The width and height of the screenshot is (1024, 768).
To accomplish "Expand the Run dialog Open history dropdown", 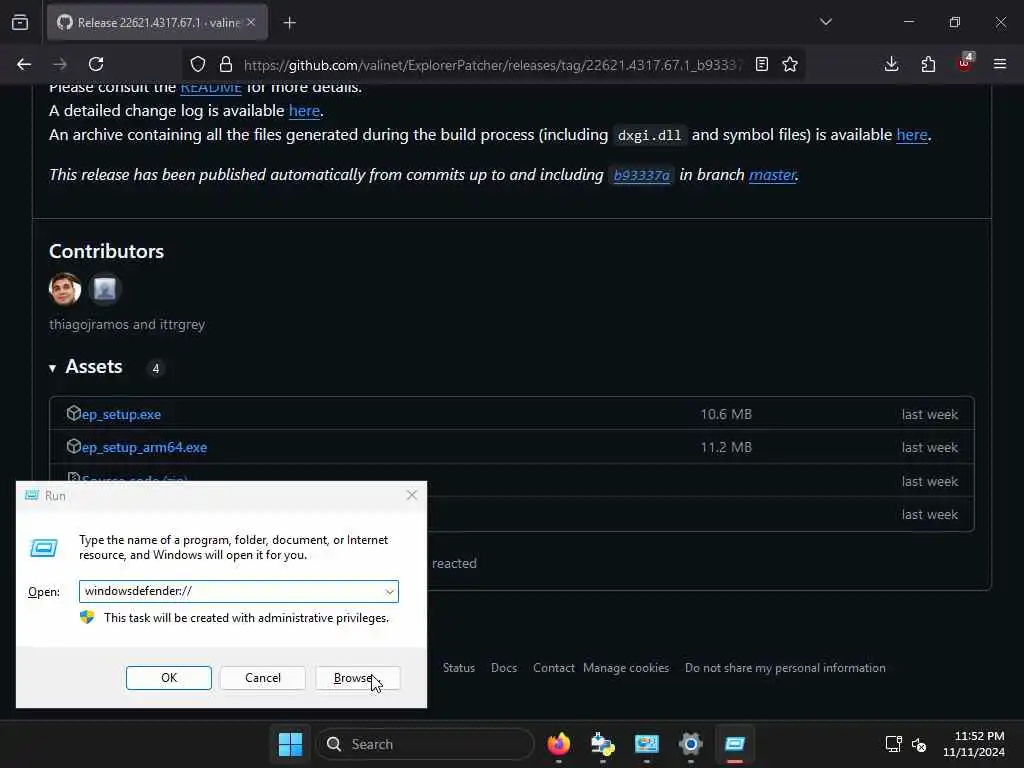I will pyautogui.click(x=389, y=592).
